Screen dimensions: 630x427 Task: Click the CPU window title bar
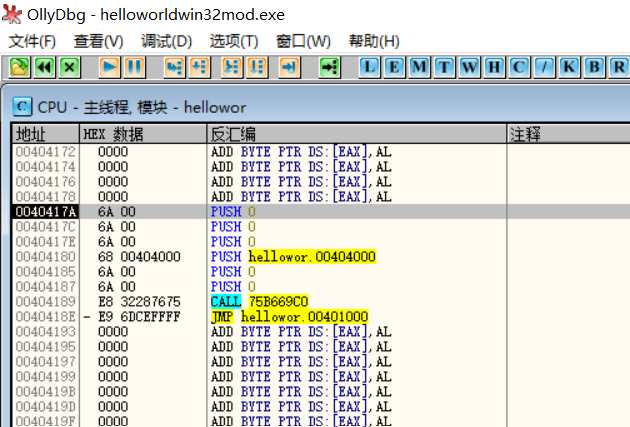tap(317, 107)
